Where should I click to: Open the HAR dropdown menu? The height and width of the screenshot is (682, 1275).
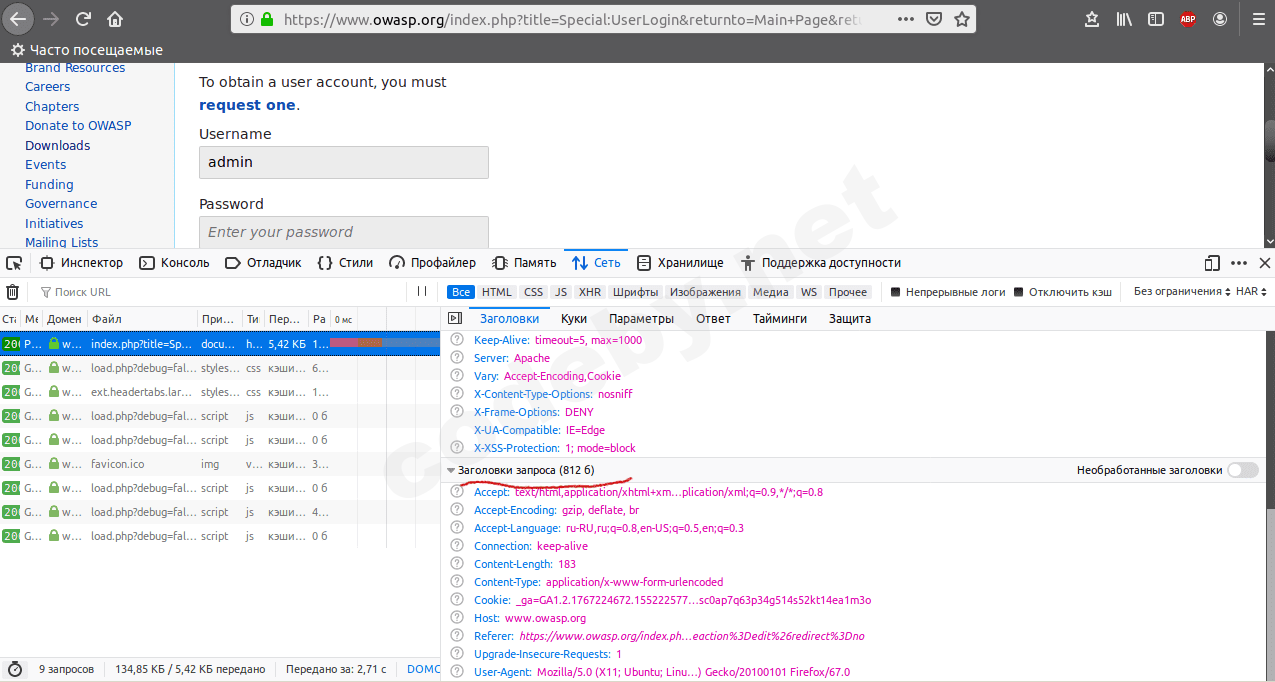tap(1251, 292)
